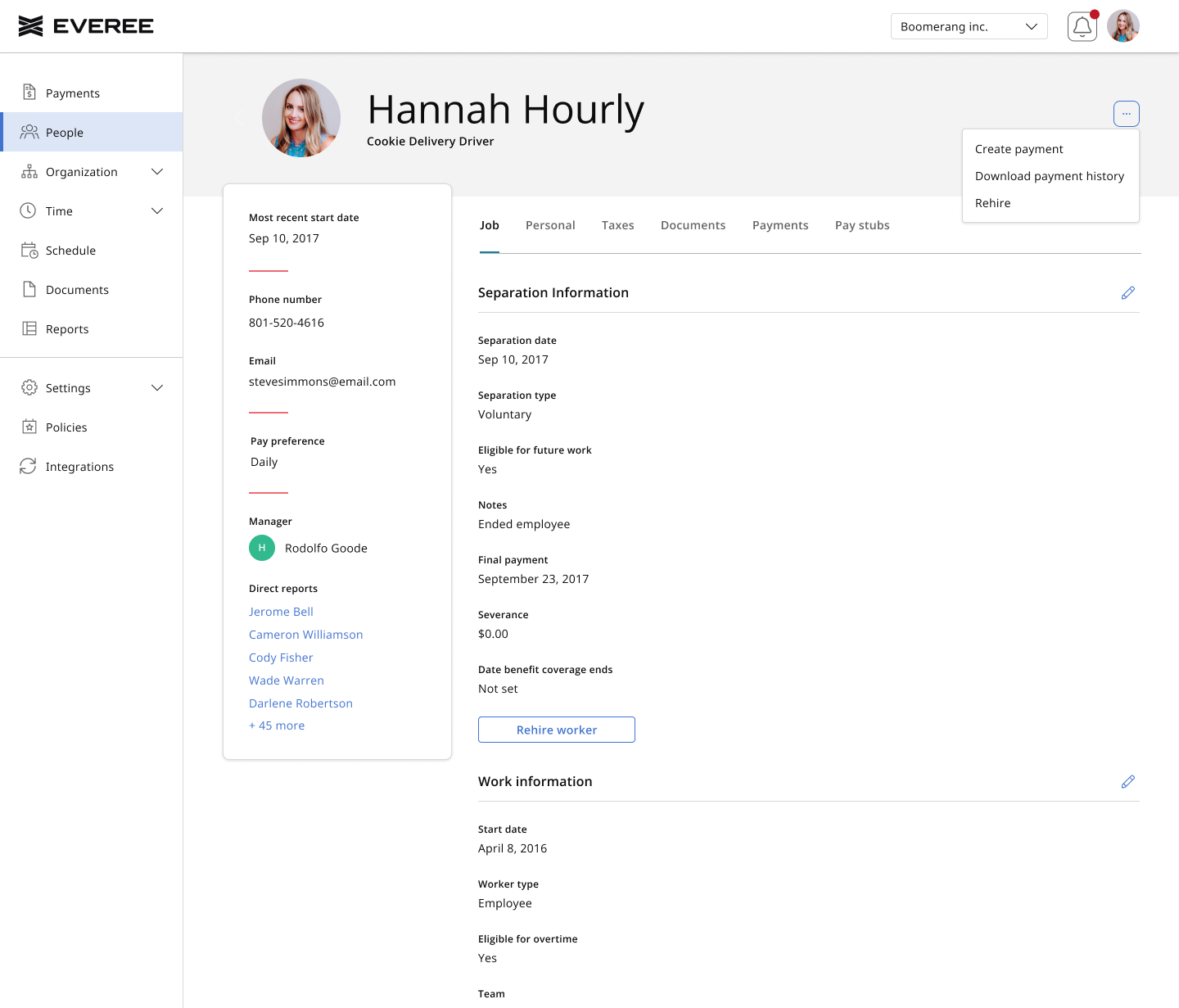Switch to the Documents profile tab
This screenshot has height=1008, width=1179.
[x=693, y=225]
